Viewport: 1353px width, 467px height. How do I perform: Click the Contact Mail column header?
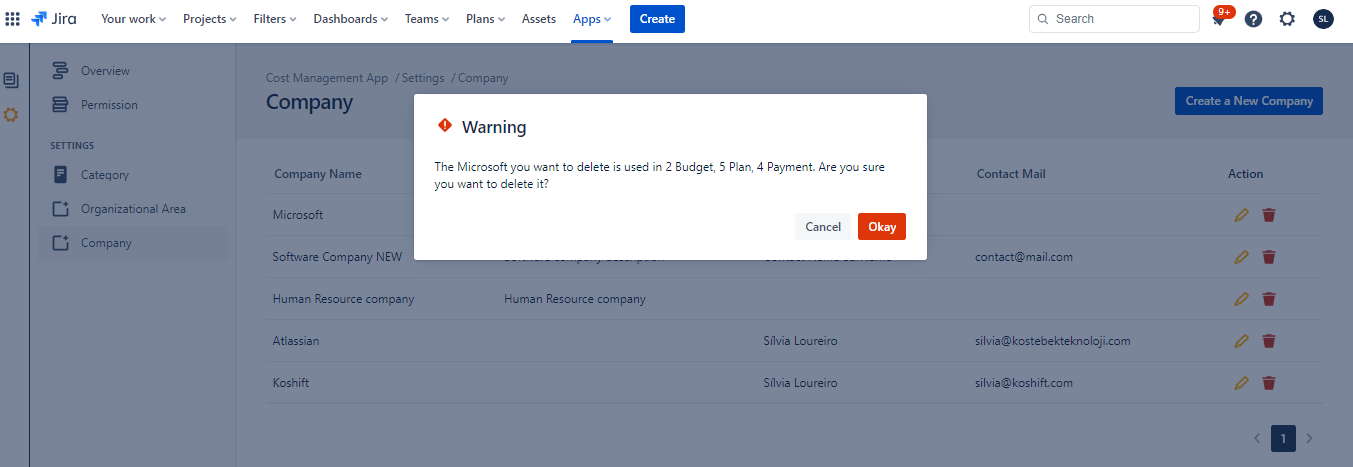1011,174
